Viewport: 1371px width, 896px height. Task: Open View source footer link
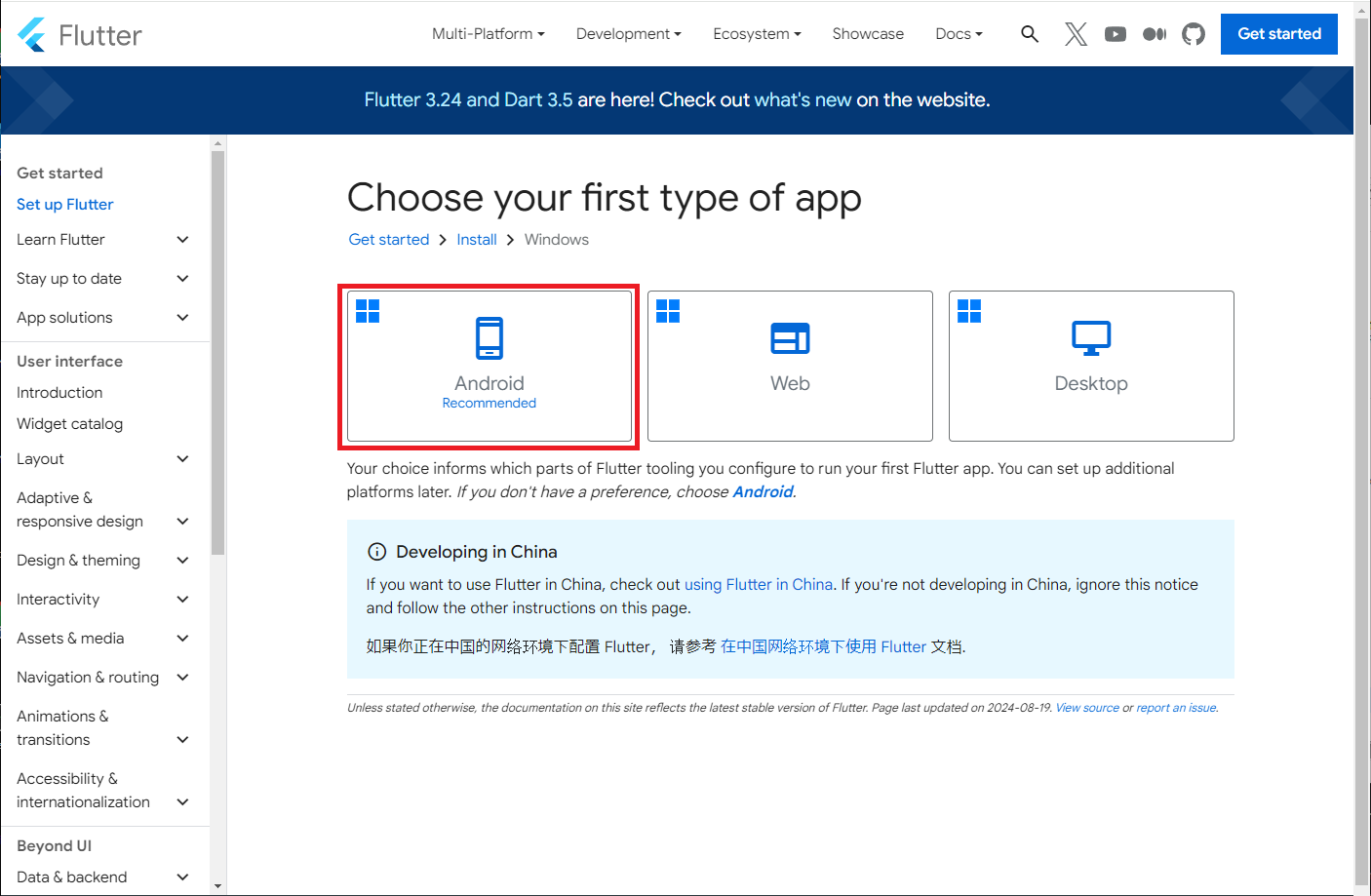(1087, 708)
